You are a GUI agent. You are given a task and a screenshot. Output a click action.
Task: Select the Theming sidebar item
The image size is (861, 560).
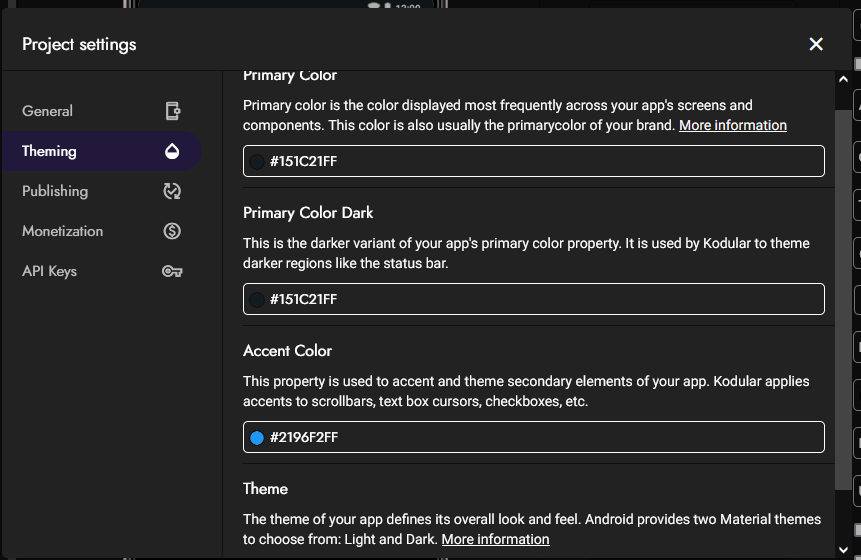[x=102, y=151]
